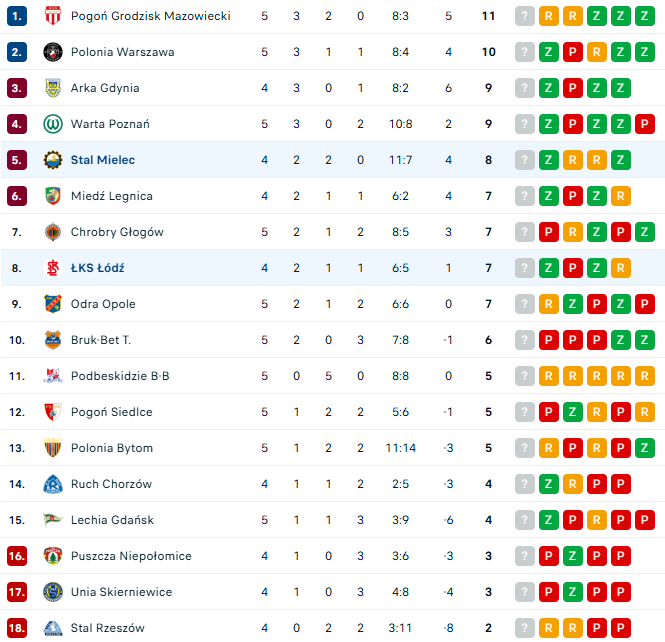The image size is (665, 642).
Task: Click the red rank 18 relegation badge
Action: (x=17, y=628)
